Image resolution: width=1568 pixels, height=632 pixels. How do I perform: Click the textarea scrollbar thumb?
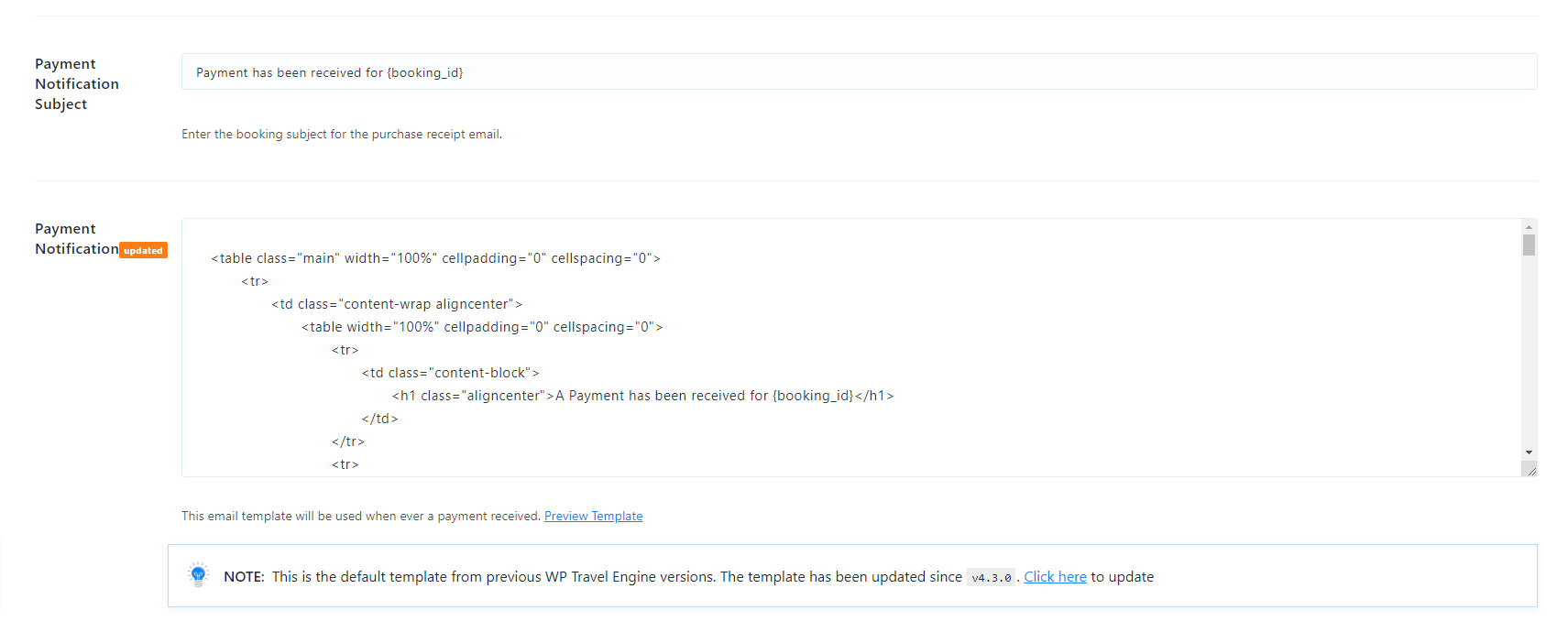[1529, 245]
